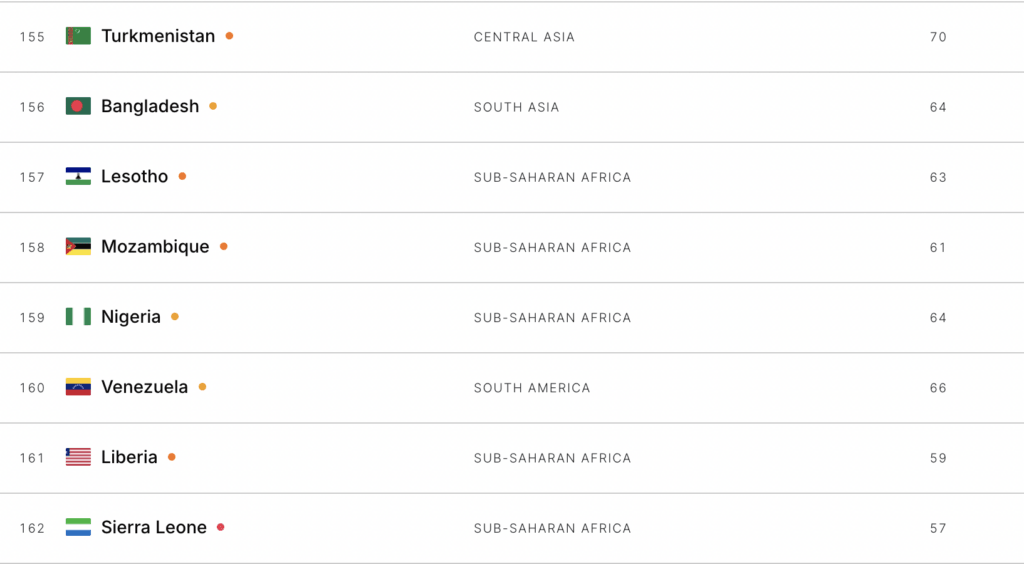Click Liberia's score value 59
The height and width of the screenshot is (564, 1024).
coord(938,458)
